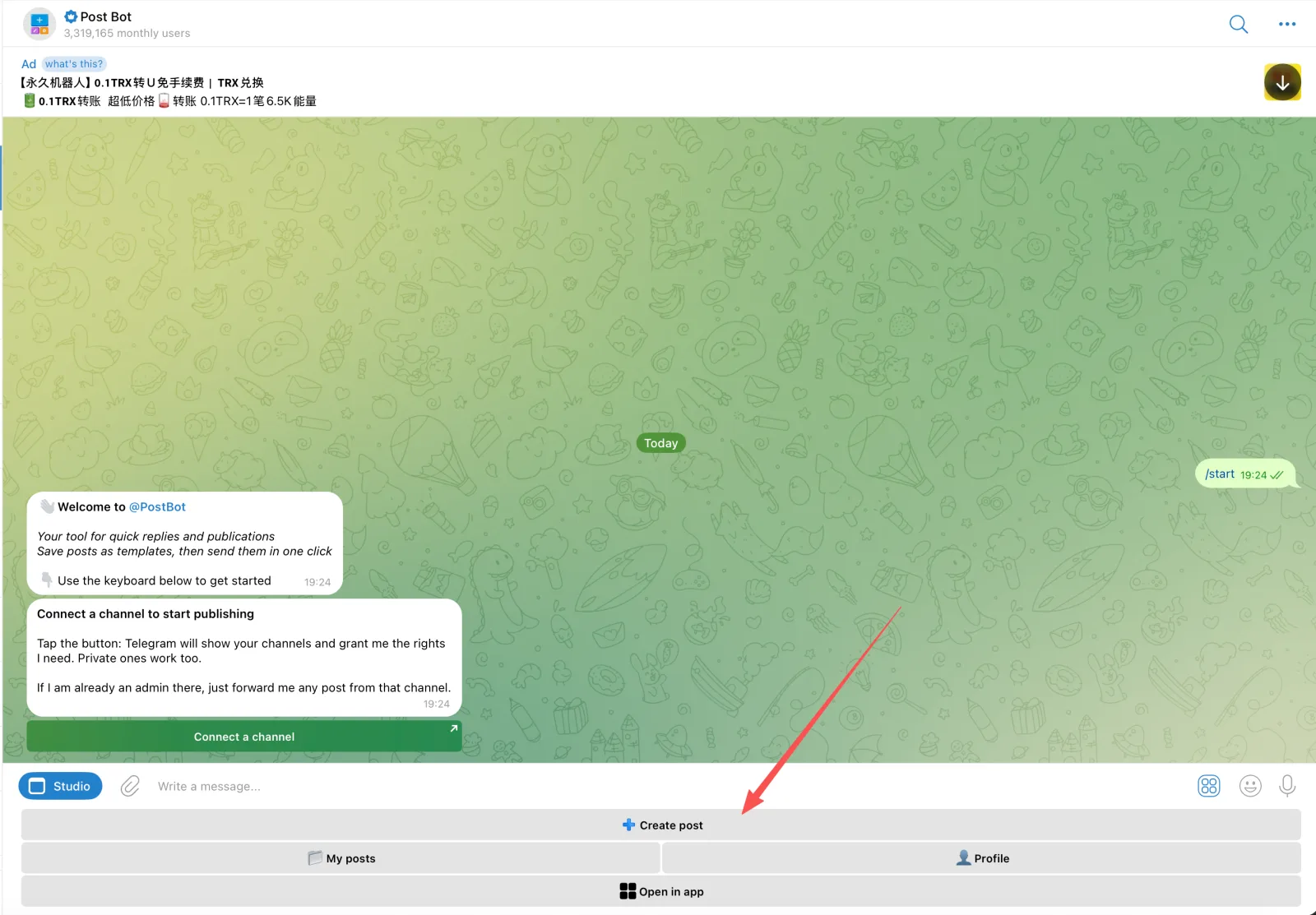Click the yellow down-arrow ad icon

tap(1282, 82)
